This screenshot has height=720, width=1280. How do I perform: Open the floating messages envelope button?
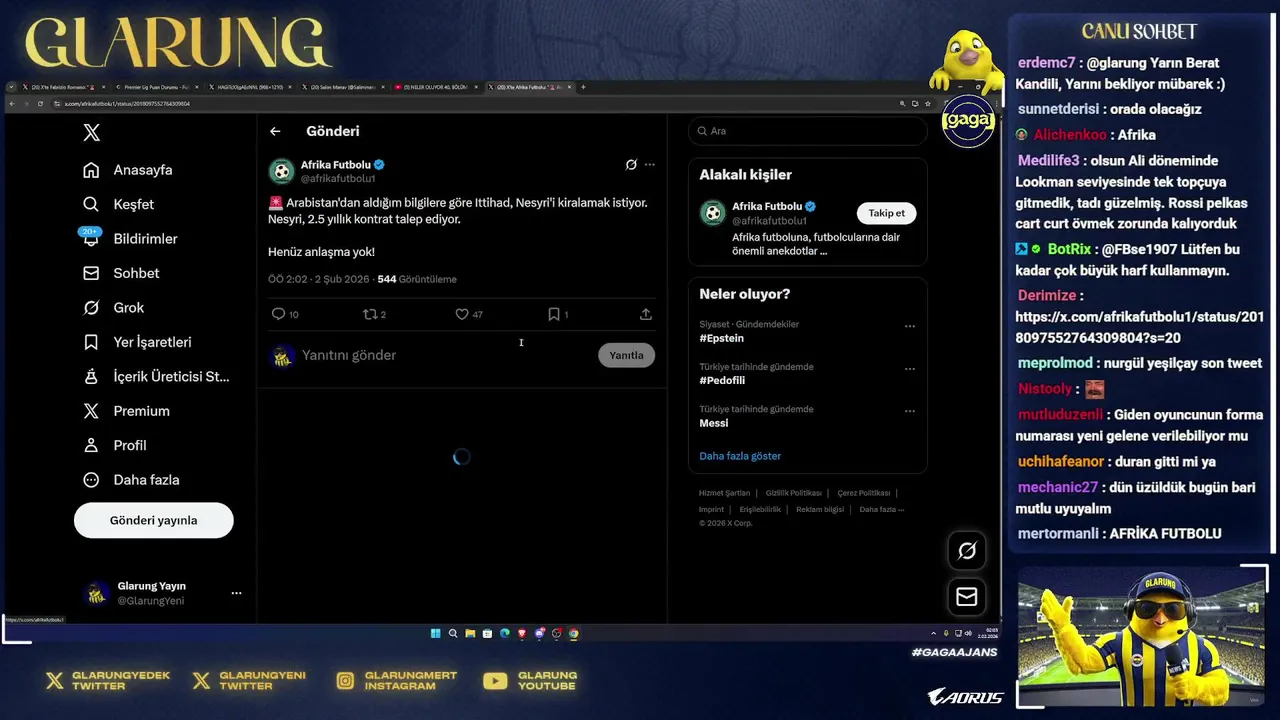point(967,597)
